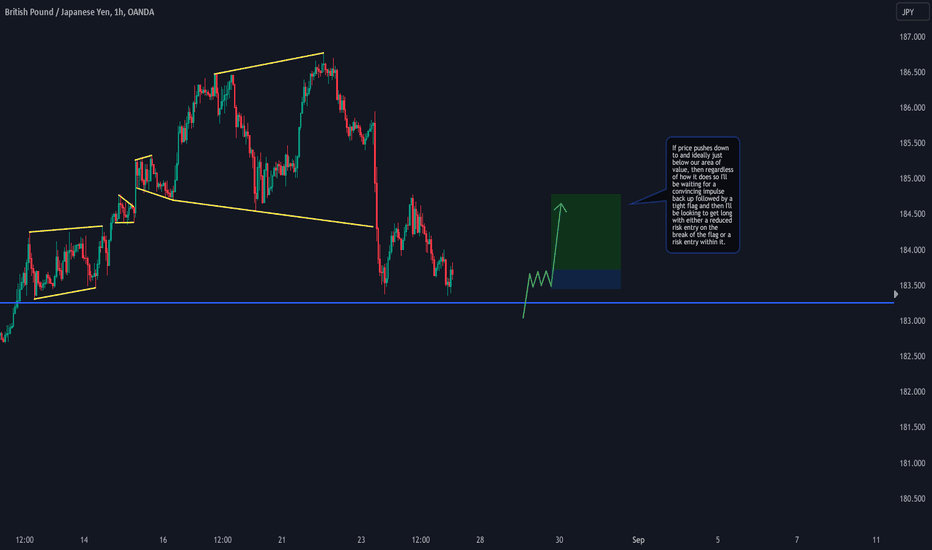Click the 181.500 price axis label
932x550 pixels.
(912, 427)
